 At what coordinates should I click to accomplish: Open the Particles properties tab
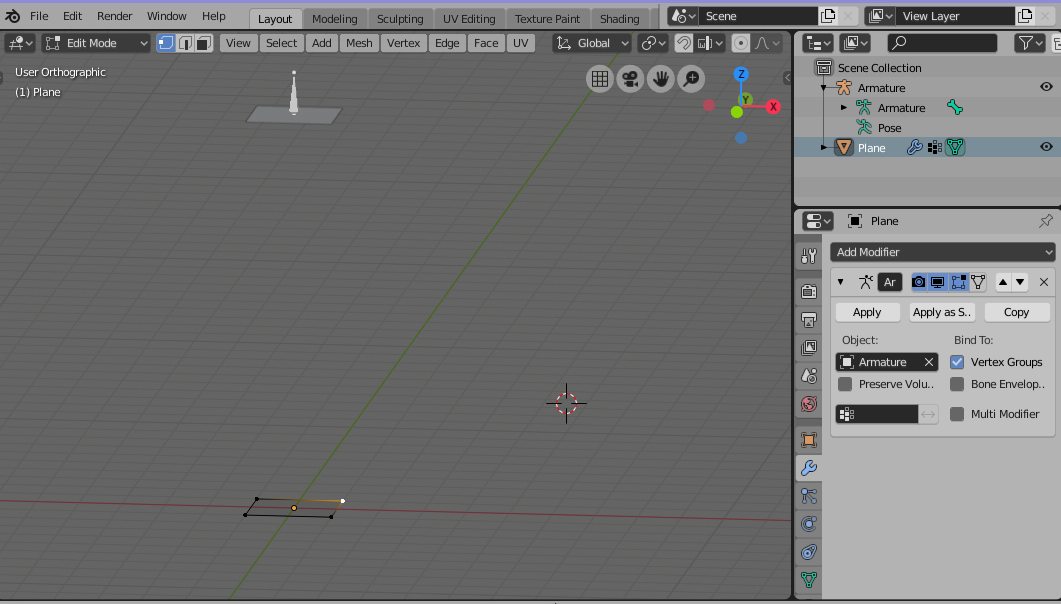[809, 496]
